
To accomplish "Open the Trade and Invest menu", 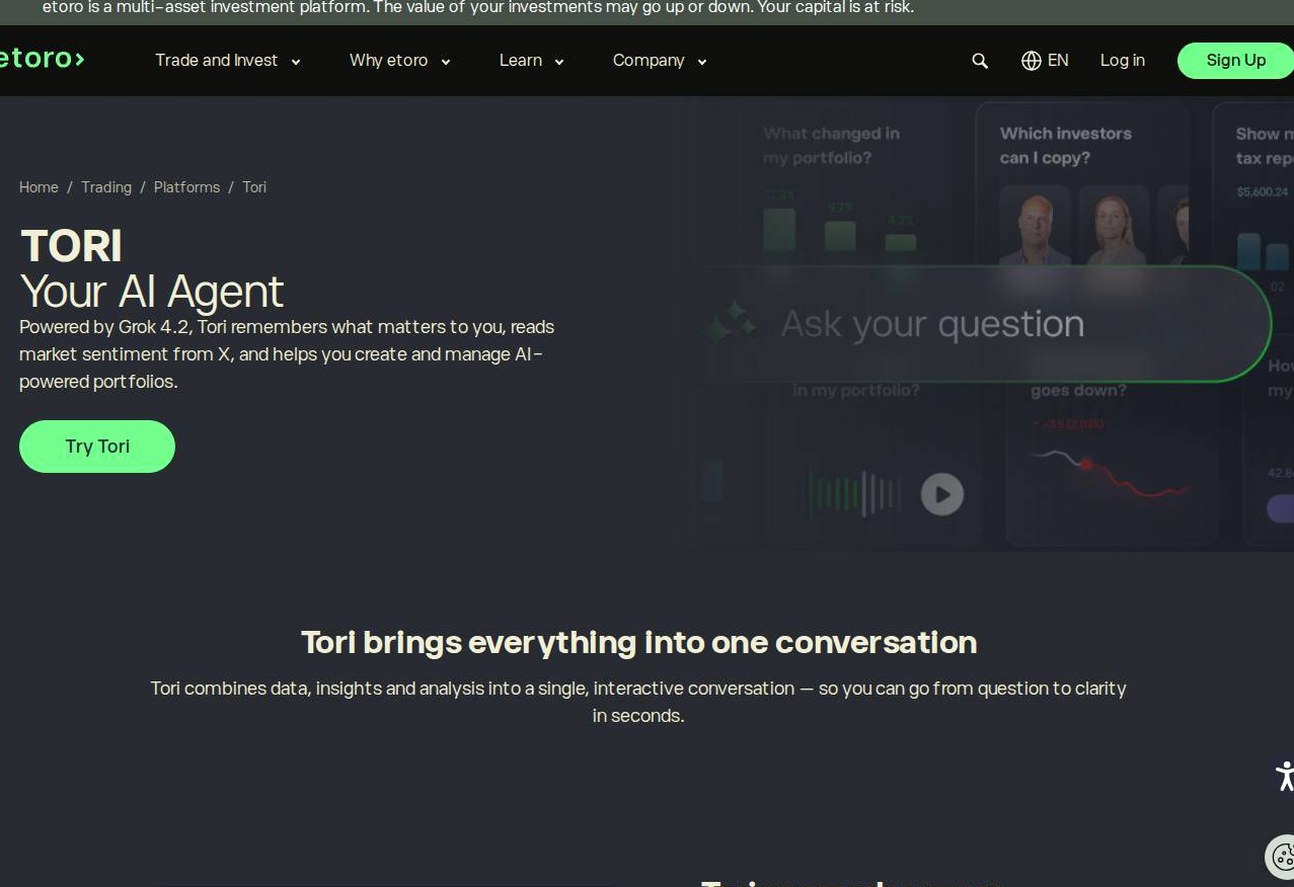I will click(228, 61).
